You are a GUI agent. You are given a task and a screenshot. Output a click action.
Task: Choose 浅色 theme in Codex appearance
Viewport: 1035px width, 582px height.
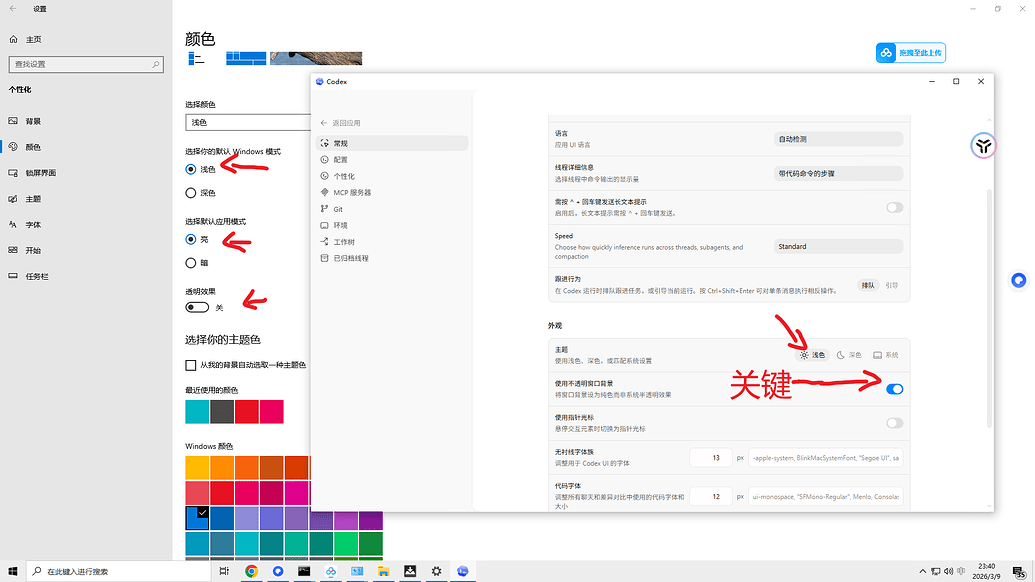(x=813, y=355)
